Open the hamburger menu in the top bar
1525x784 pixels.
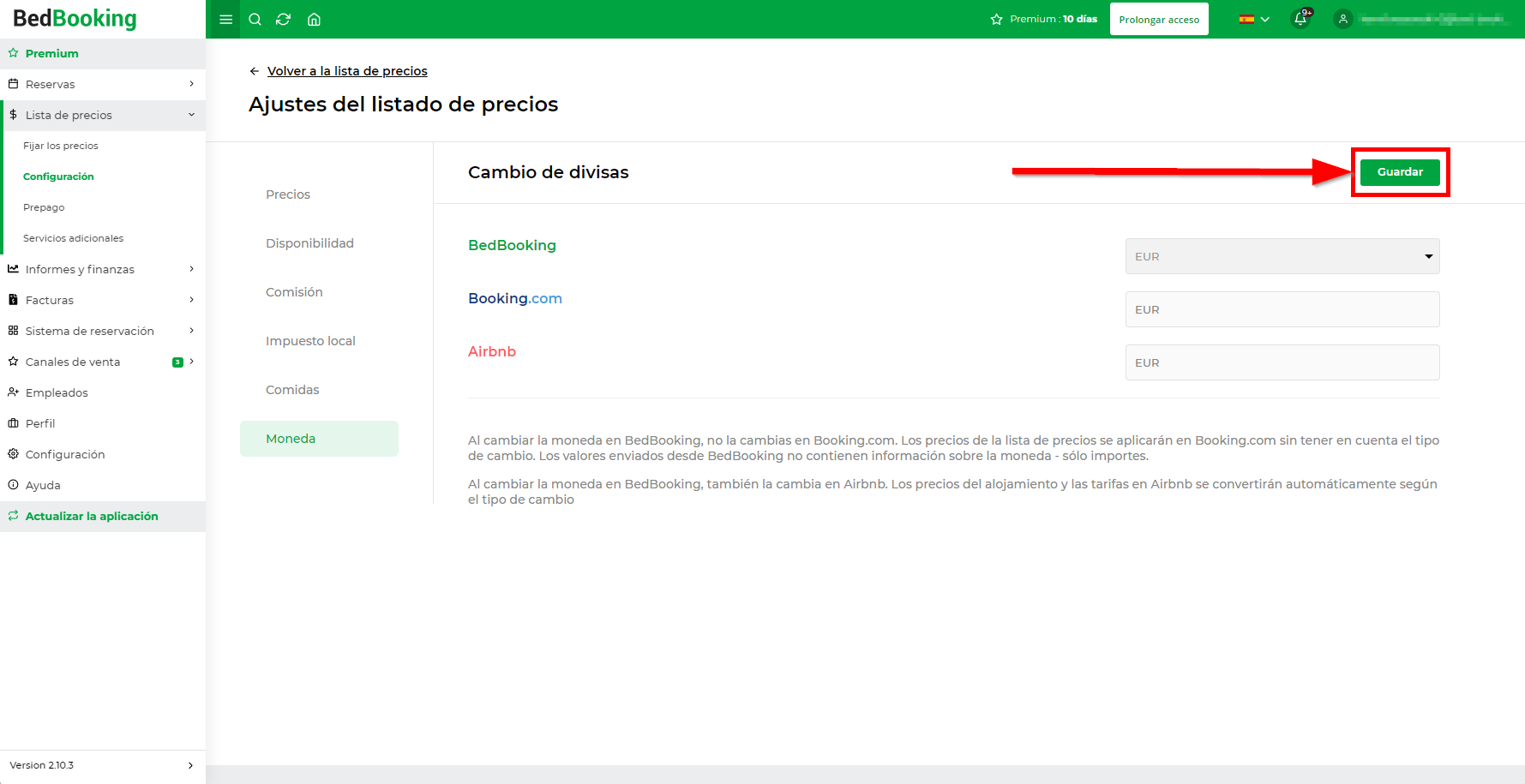click(226, 19)
